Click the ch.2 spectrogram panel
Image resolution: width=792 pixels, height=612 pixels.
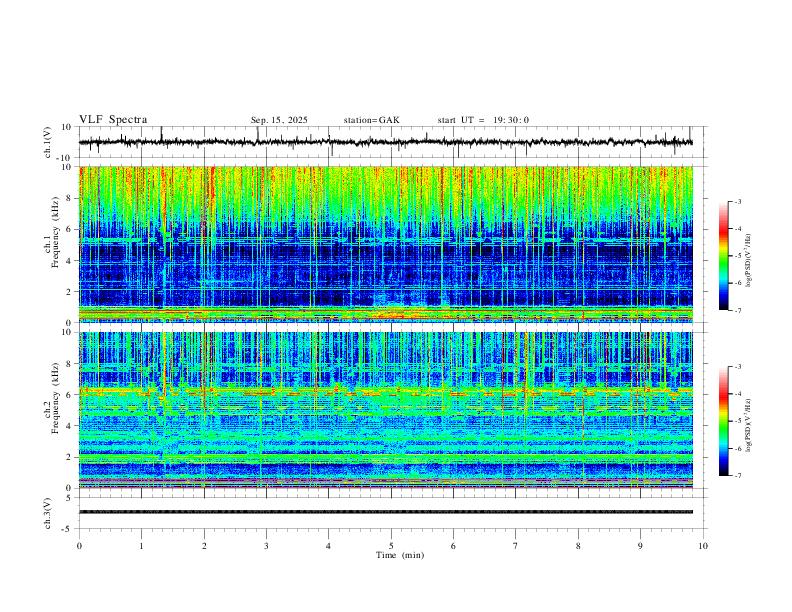386,410
